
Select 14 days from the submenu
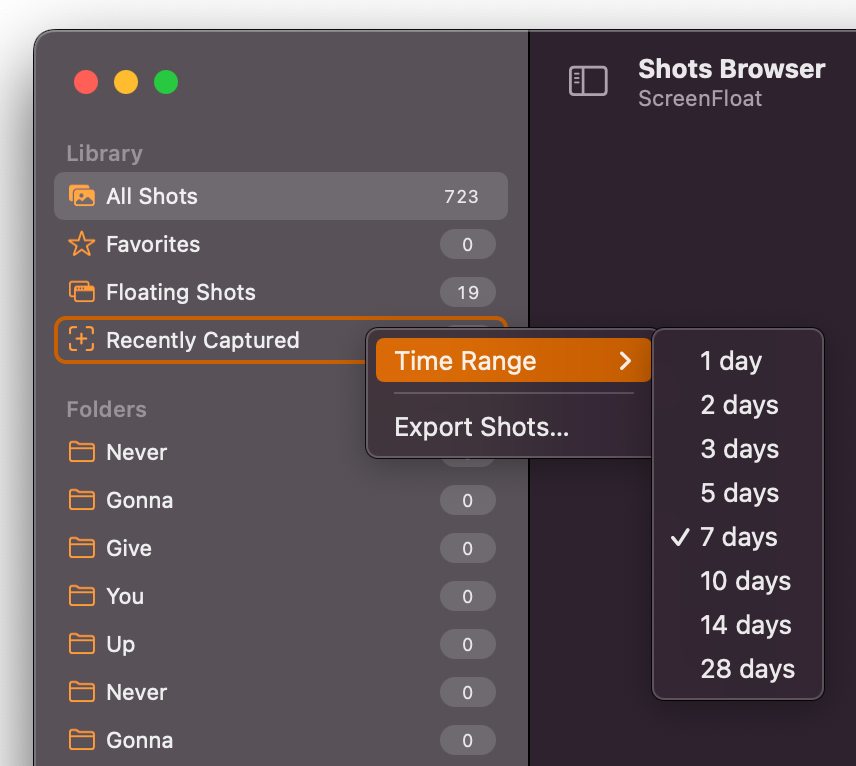(x=738, y=625)
